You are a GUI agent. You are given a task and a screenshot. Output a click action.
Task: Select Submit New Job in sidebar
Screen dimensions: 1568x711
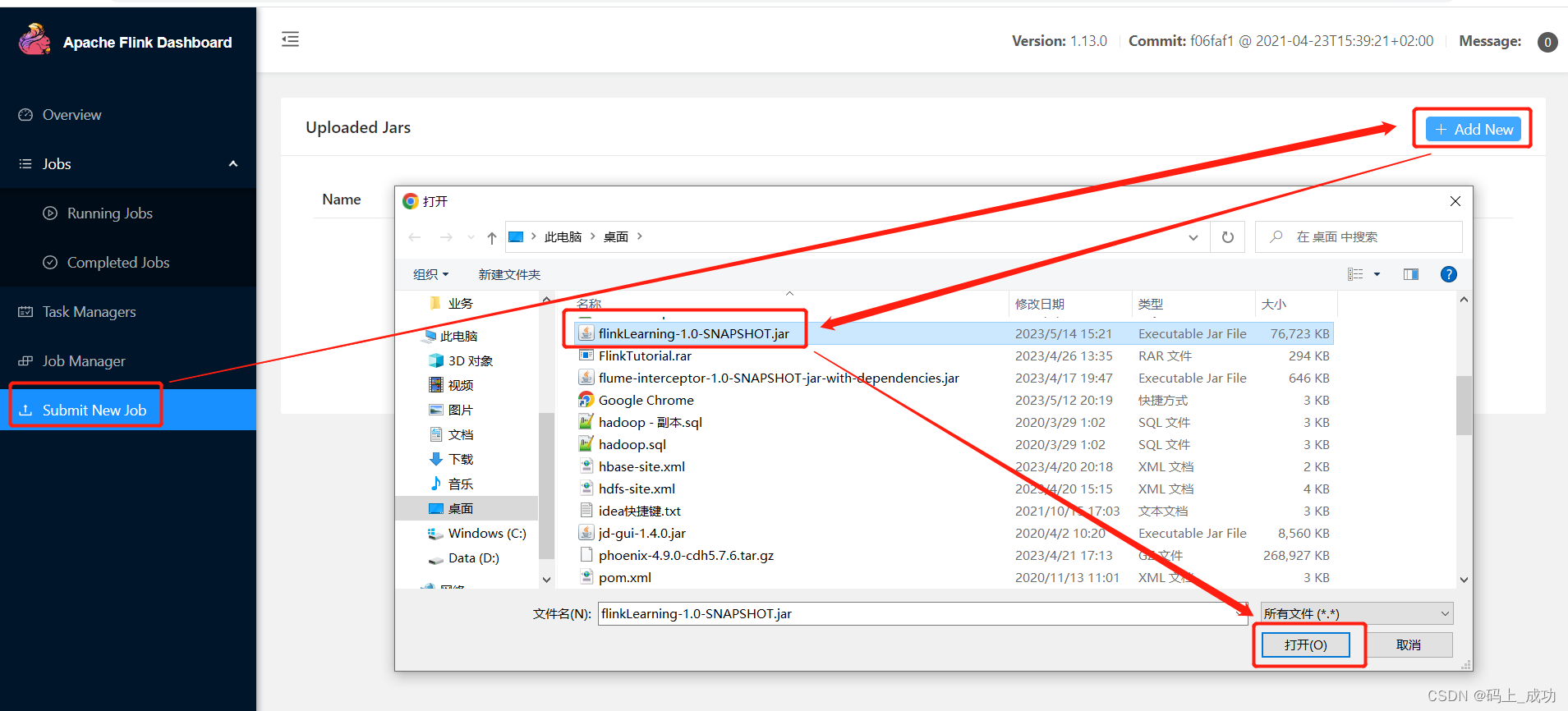(x=128, y=410)
